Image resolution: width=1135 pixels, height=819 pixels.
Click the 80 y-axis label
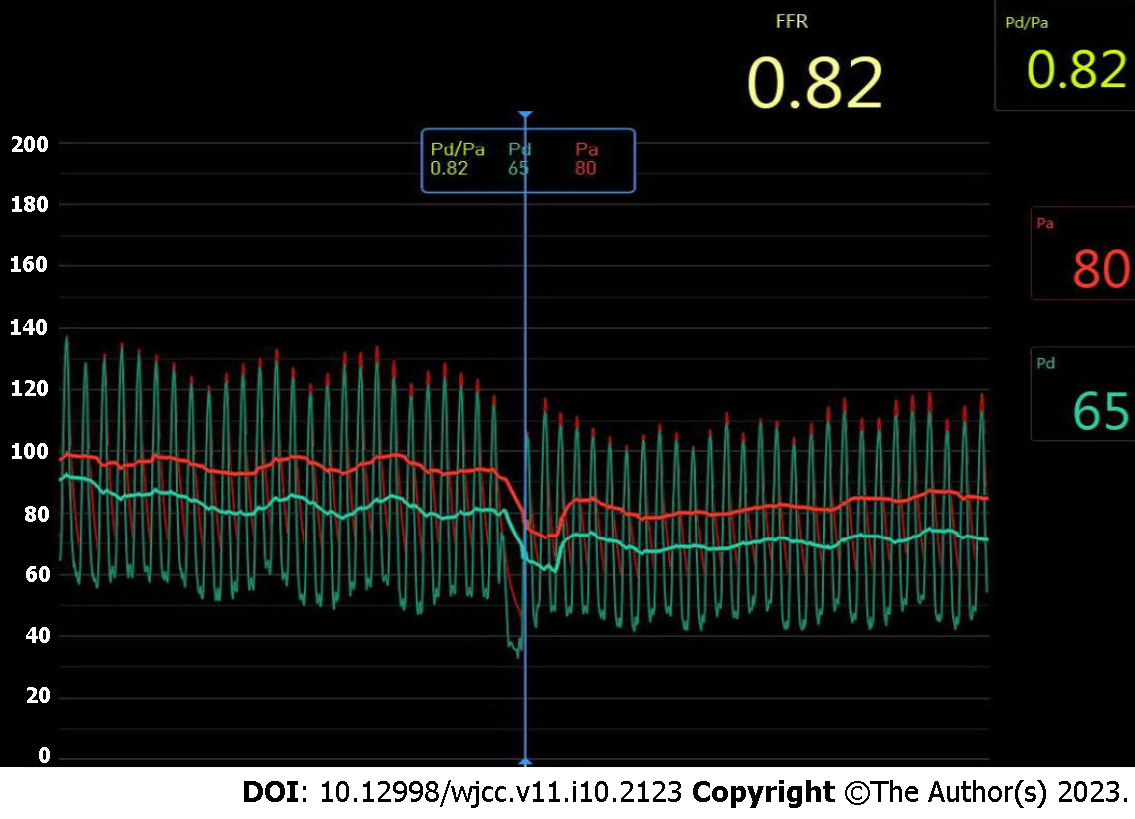(37, 514)
